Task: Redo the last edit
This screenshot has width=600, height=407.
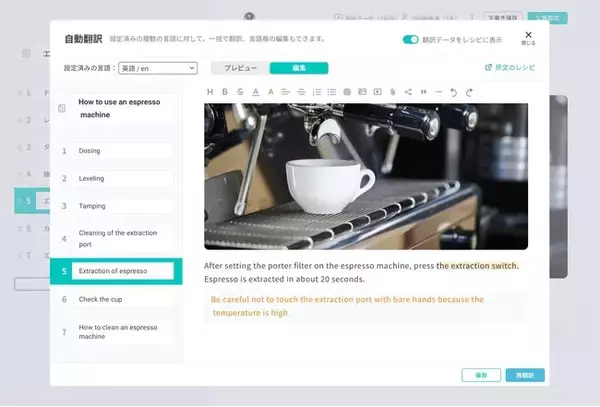Action: coord(469,91)
